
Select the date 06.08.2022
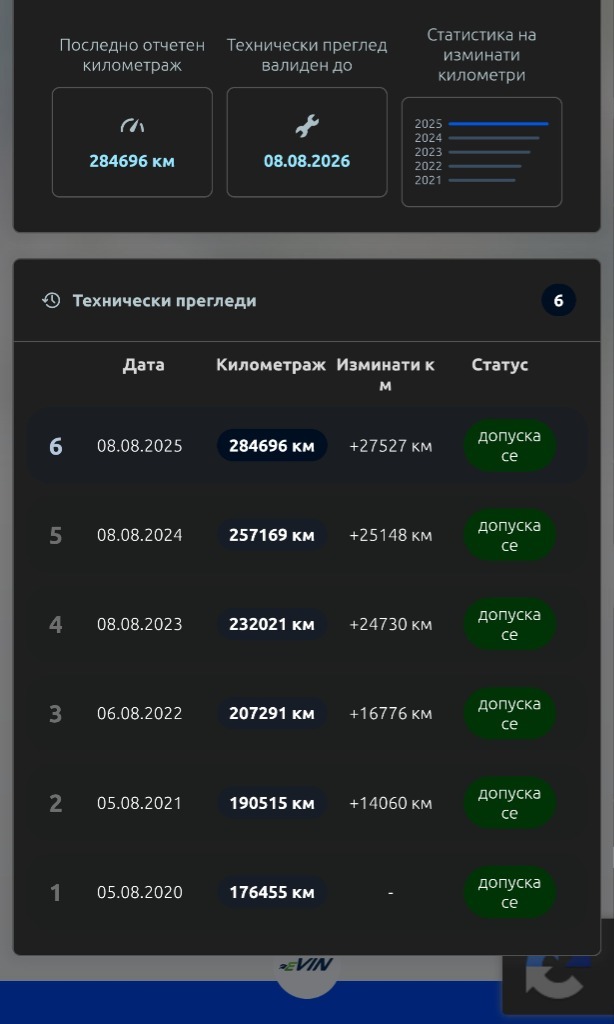click(140, 714)
